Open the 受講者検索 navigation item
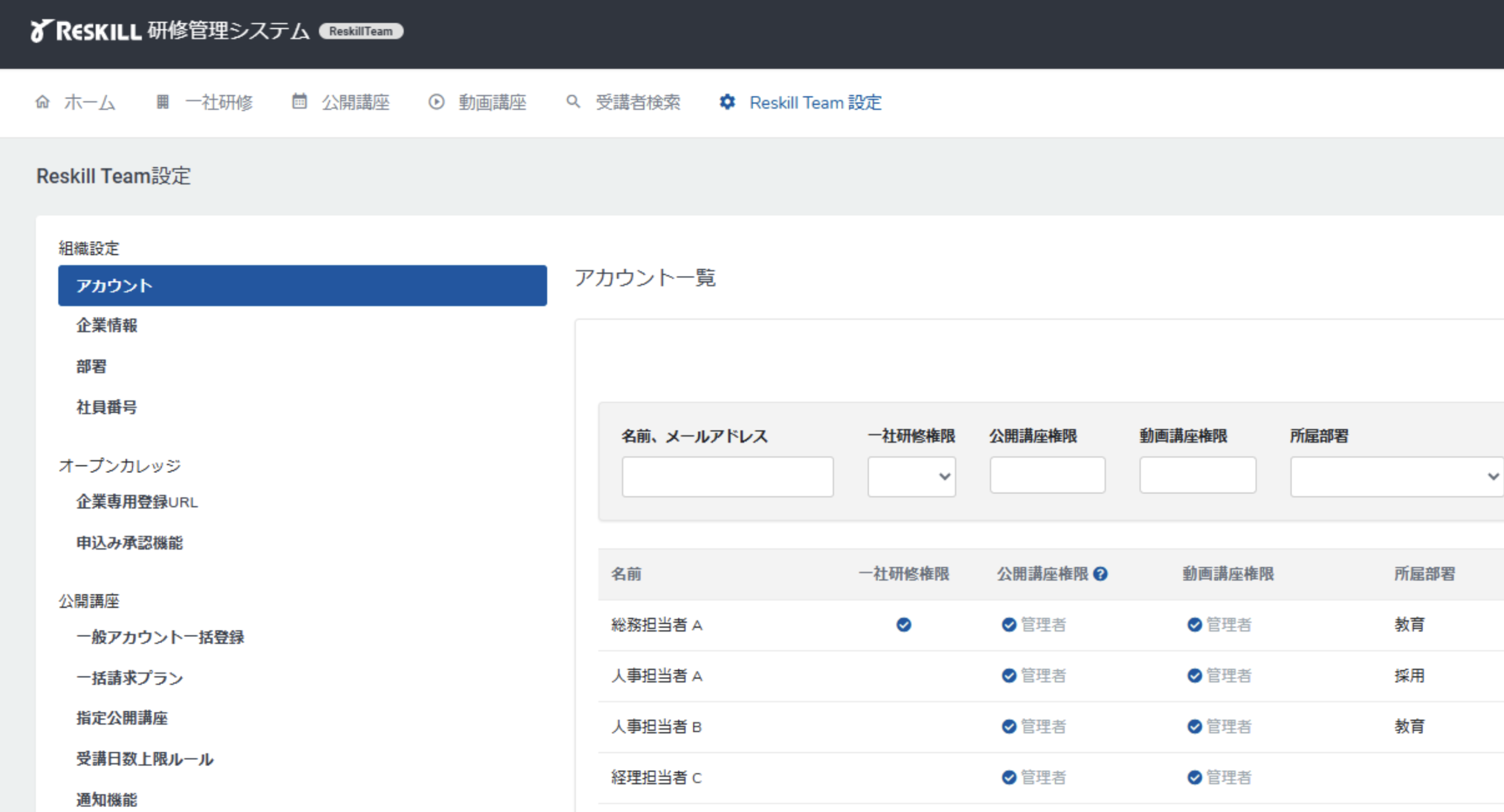The image size is (1504, 812). click(x=637, y=103)
